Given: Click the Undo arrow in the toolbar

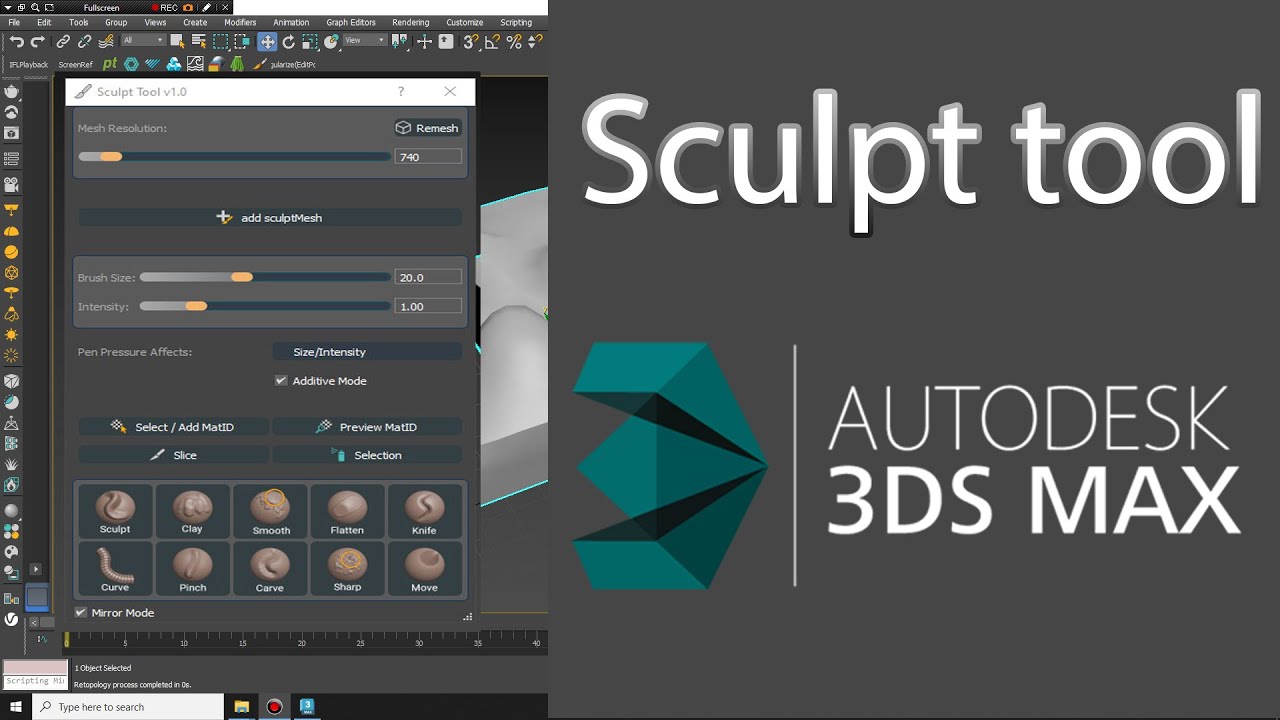Looking at the screenshot, I should pyautogui.click(x=16, y=42).
